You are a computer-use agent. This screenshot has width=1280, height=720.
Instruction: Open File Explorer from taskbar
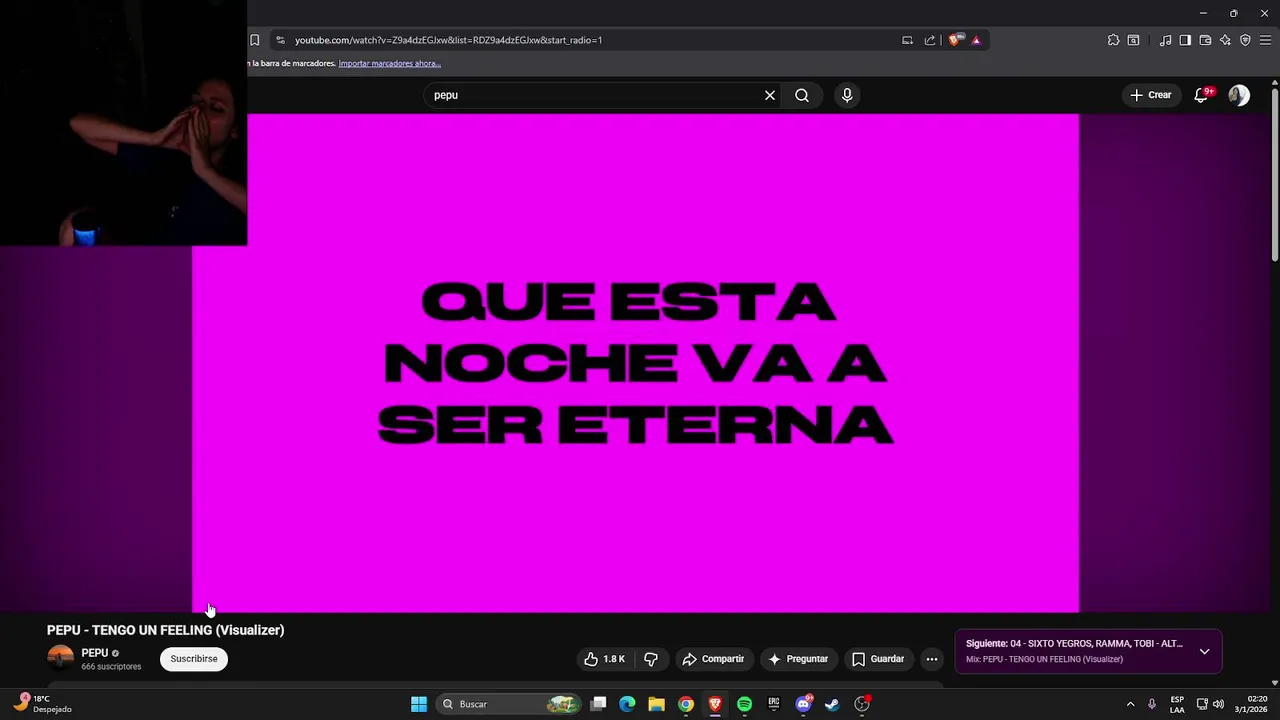pyautogui.click(x=656, y=704)
